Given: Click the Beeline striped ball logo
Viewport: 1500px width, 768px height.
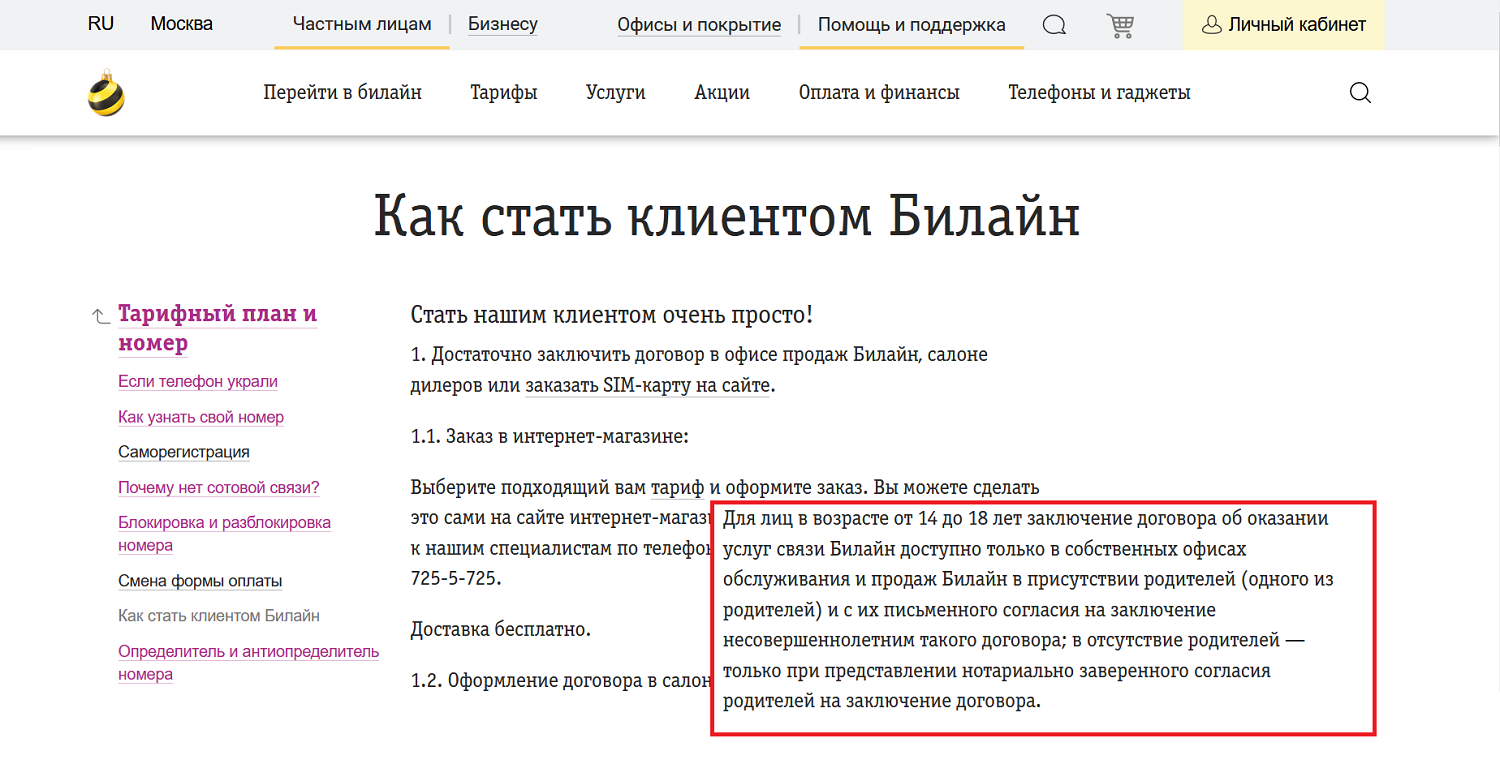Looking at the screenshot, I should (x=106, y=93).
